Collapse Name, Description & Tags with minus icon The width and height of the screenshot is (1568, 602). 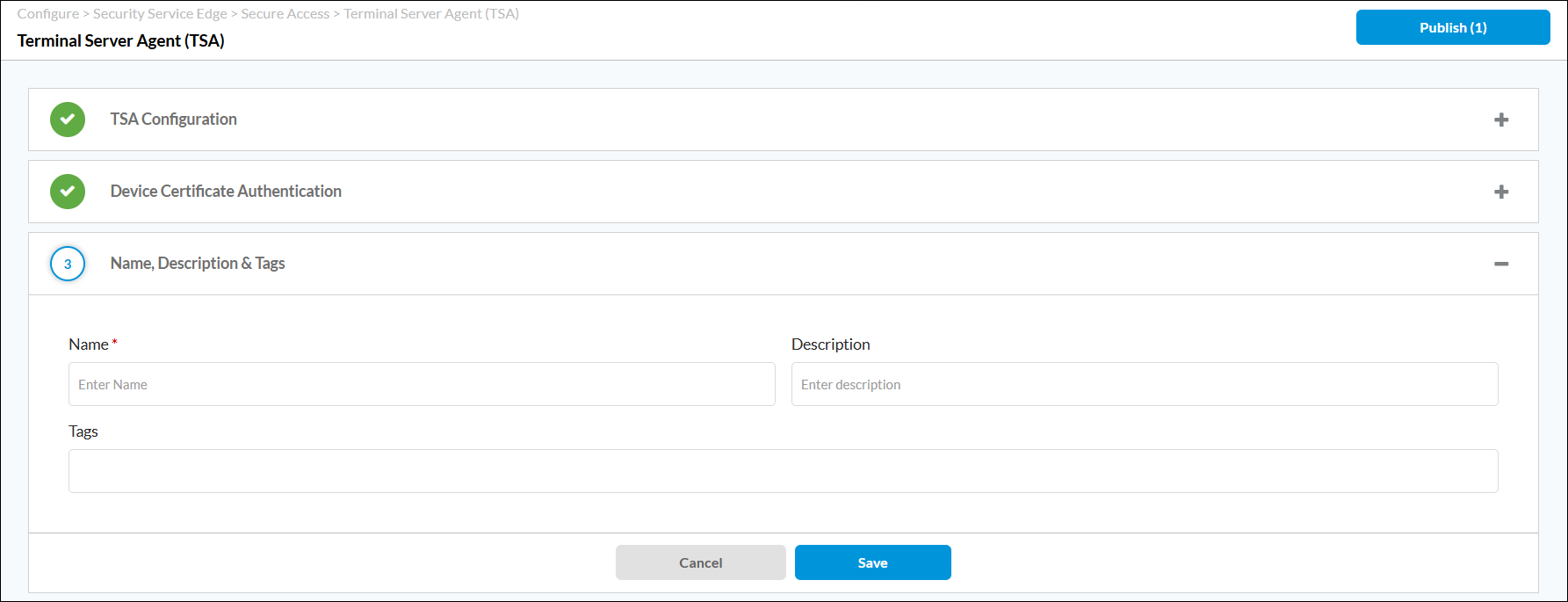1501,264
